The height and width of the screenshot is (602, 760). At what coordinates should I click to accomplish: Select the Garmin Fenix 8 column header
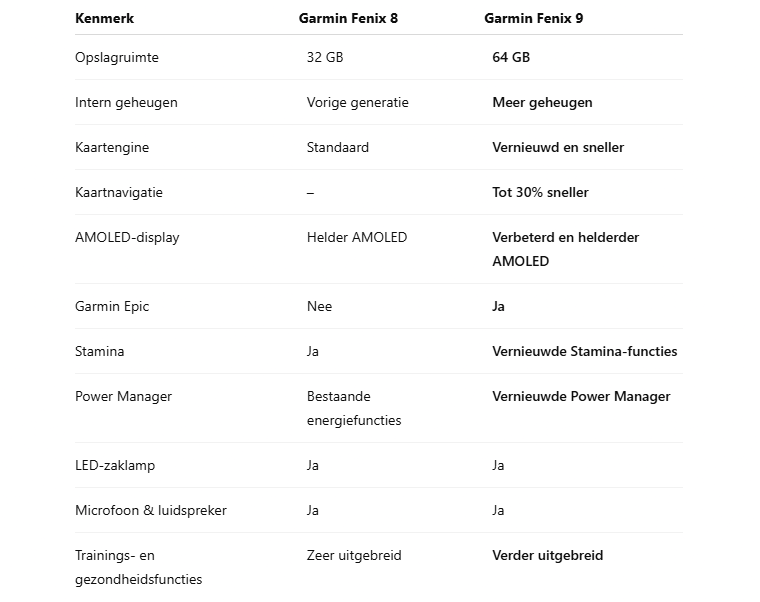(348, 18)
